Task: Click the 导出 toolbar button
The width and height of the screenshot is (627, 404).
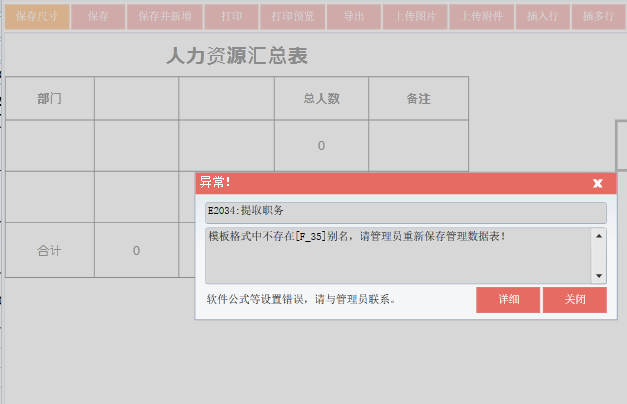Action: coord(354,17)
